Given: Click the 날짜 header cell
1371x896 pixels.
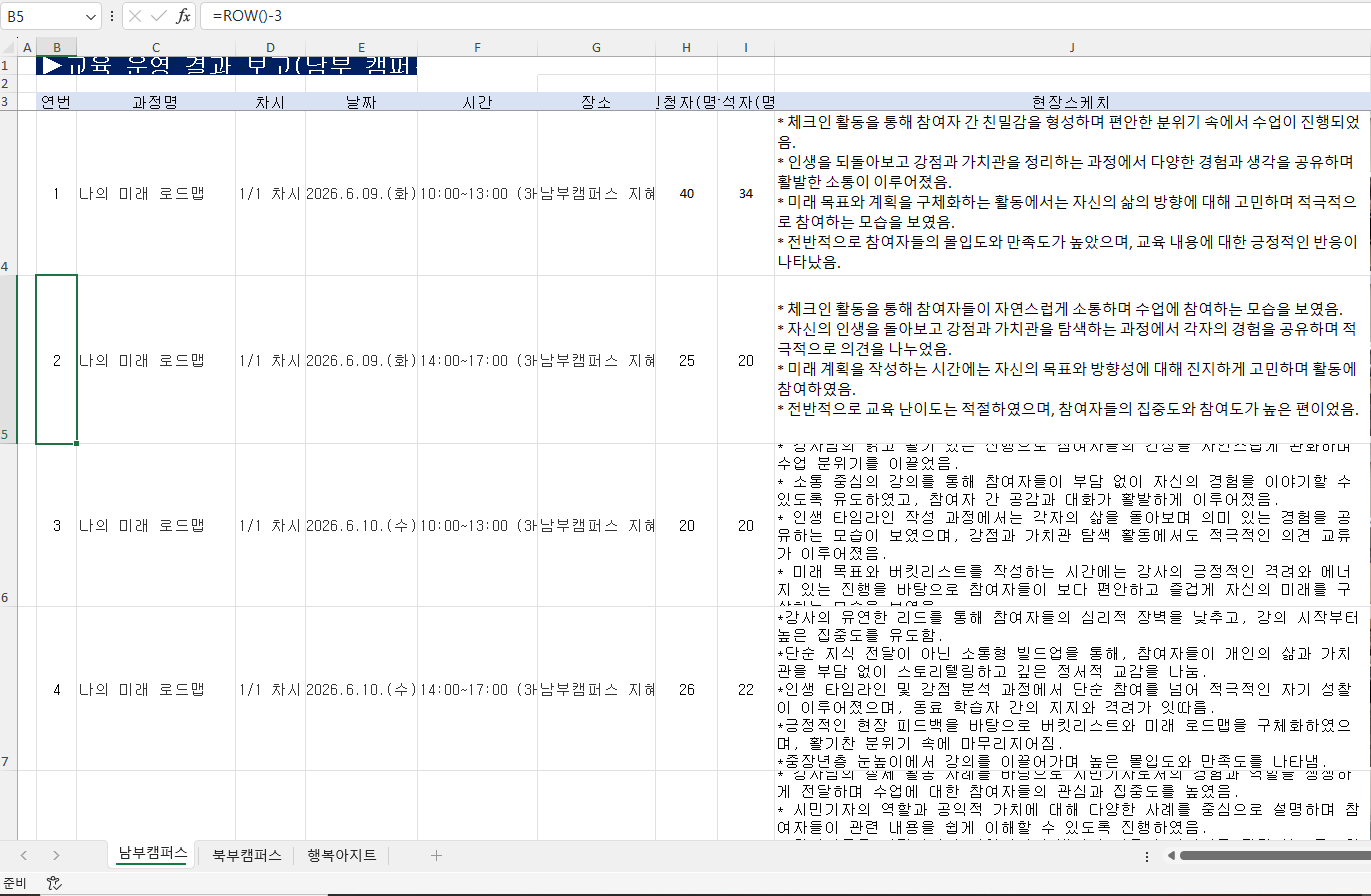Looking at the screenshot, I should pyautogui.click(x=361, y=101).
